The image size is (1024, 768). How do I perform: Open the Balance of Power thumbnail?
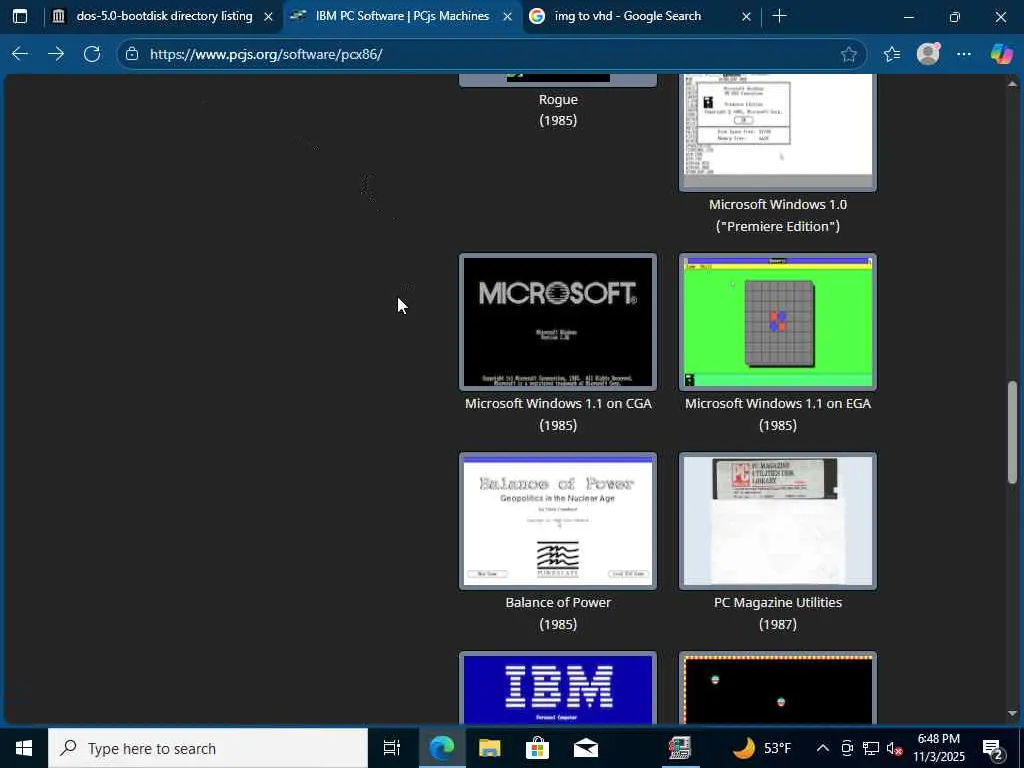pyautogui.click(x=558, y=521)
